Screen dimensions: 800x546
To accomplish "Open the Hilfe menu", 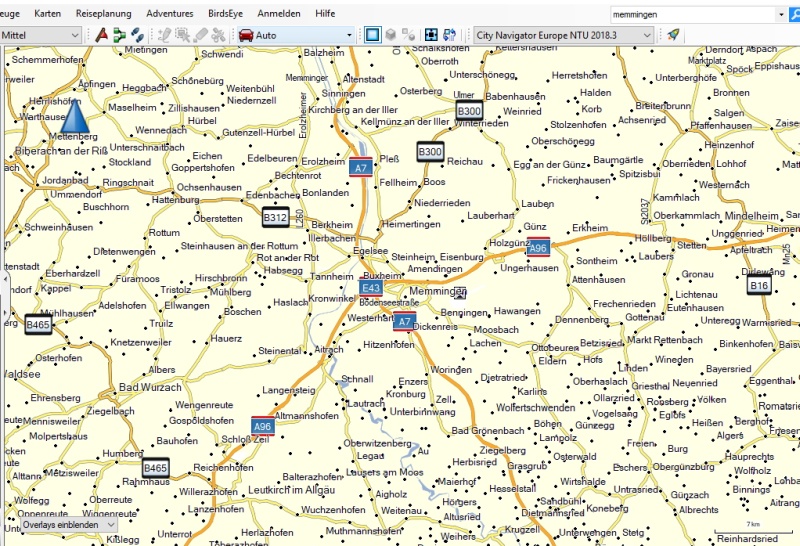I will click(x=325, y=14).
